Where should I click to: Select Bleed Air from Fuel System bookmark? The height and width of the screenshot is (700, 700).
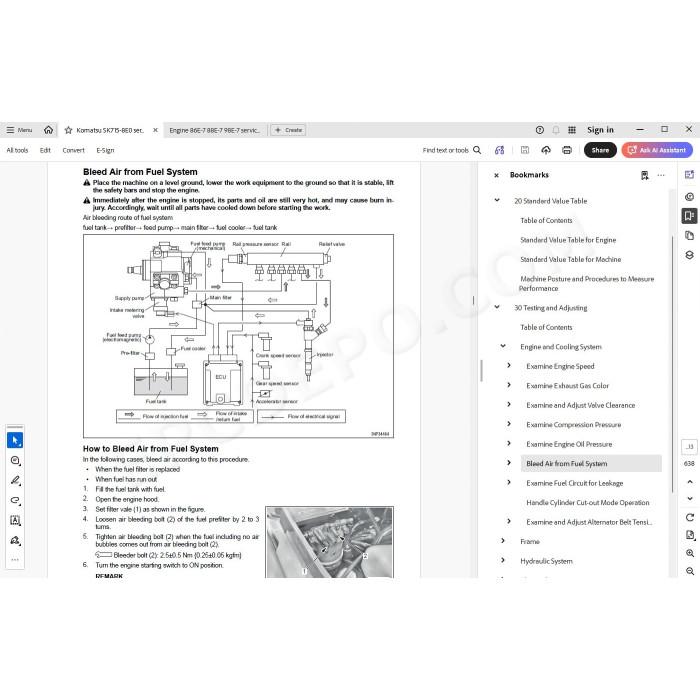591,463
